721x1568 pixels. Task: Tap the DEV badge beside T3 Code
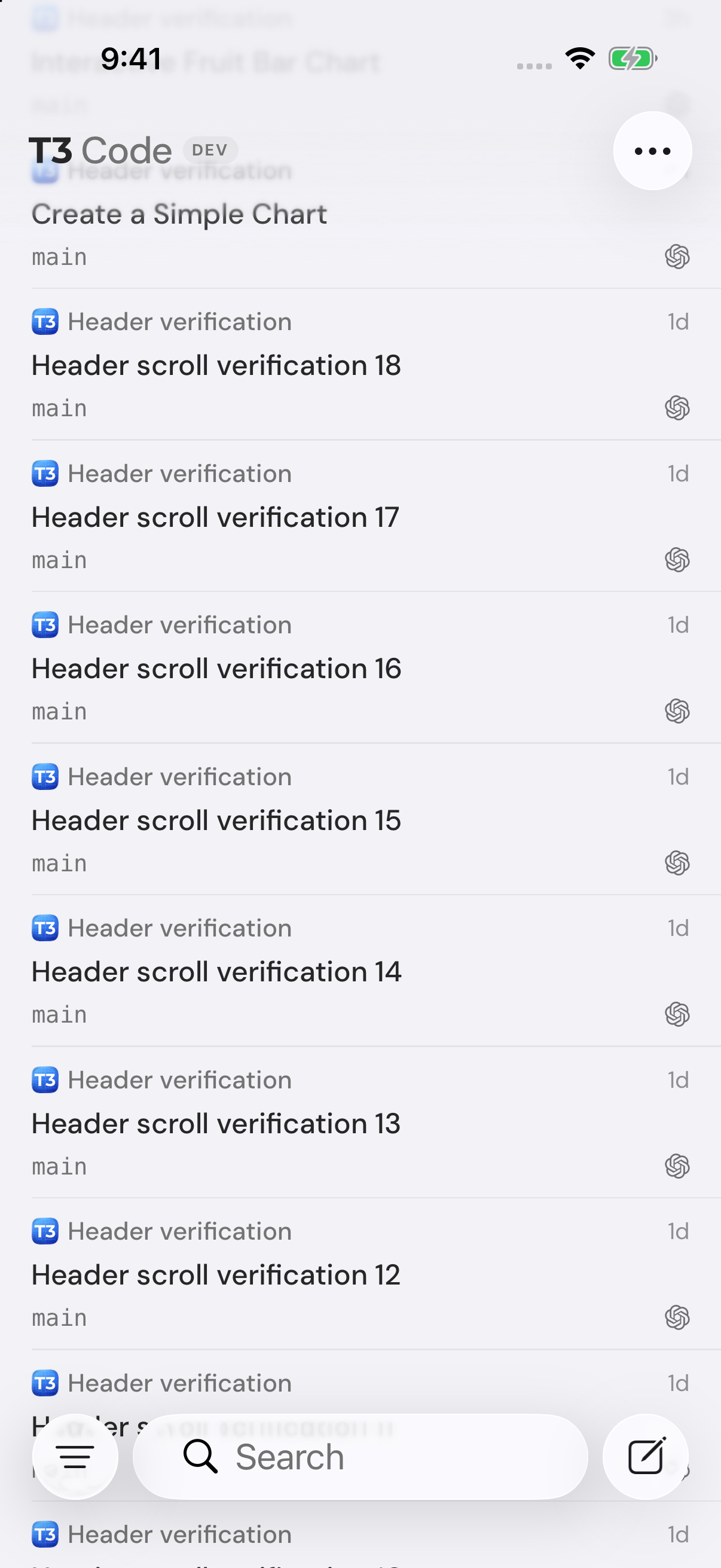(210, 150)
